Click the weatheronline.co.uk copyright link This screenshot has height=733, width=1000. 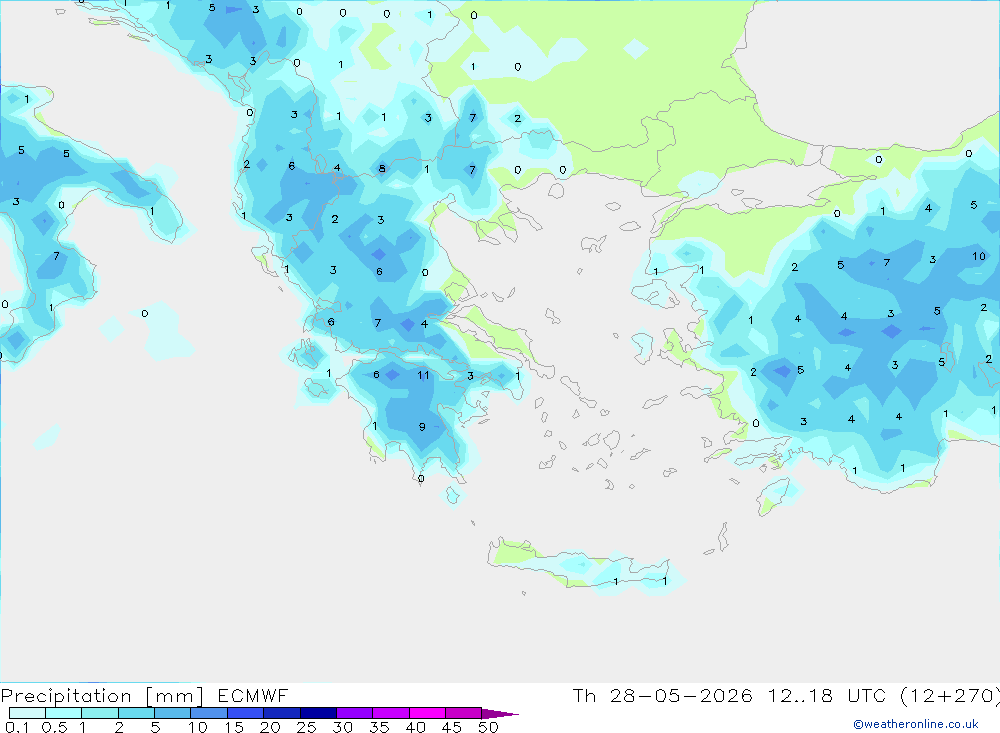pos(916,723)
